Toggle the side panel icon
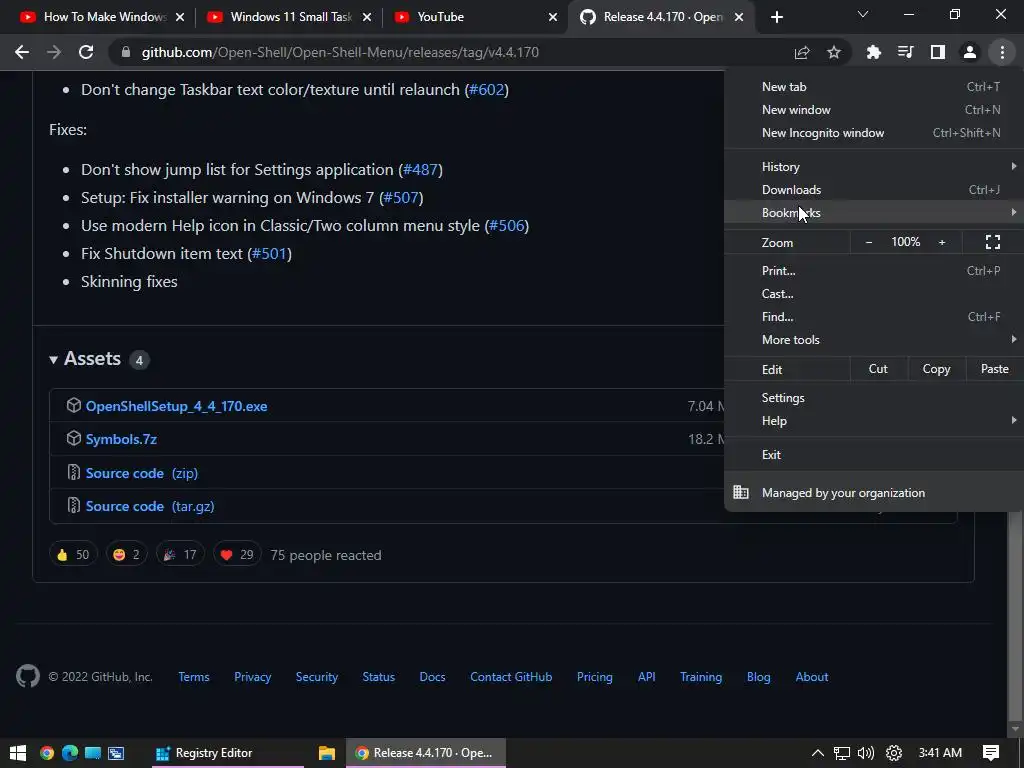Image resolution: width=1024 pixels, height=768 pixels. coord(938,52)
